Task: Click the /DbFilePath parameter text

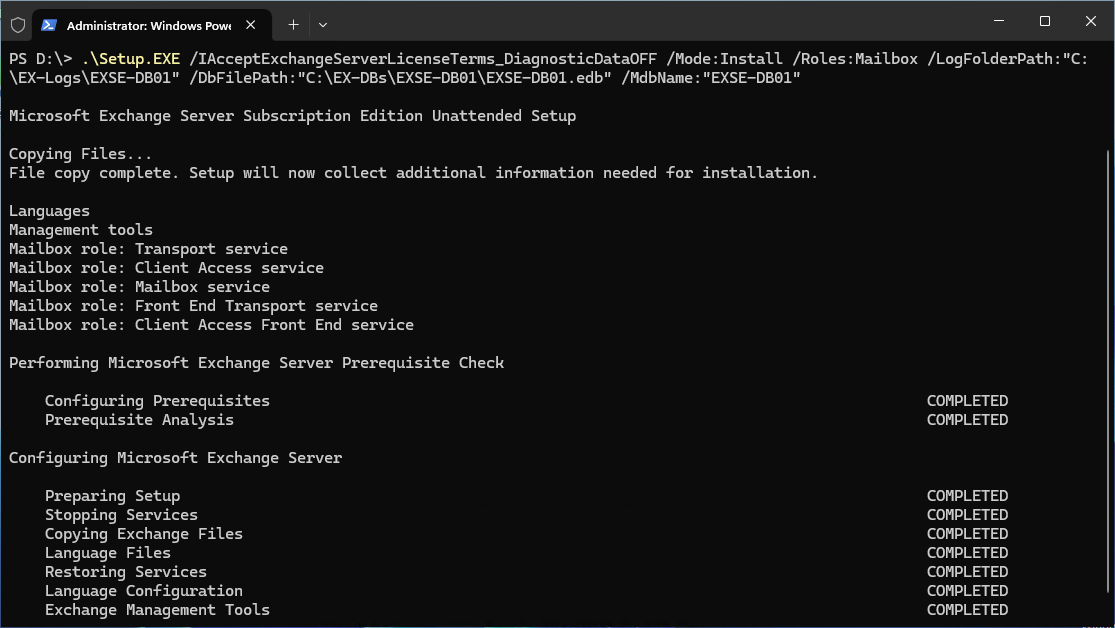Action: (x=400, y=78)
